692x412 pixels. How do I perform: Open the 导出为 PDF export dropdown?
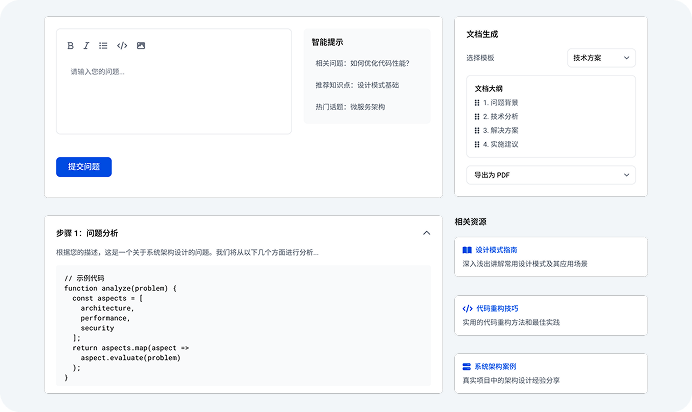pos(551,175)
